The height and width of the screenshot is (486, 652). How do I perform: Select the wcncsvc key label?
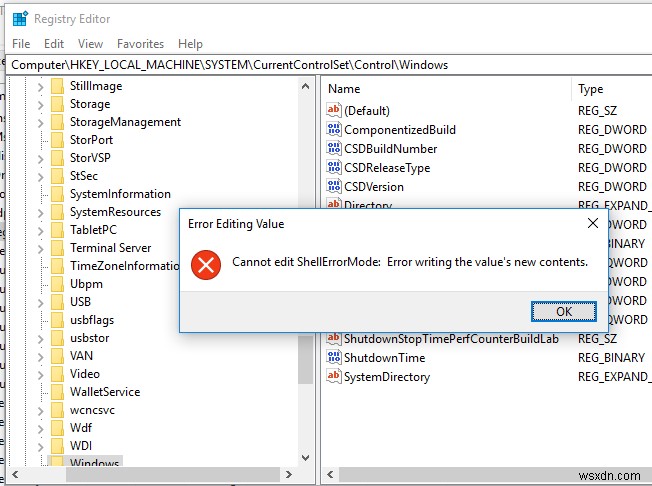point(92,410)
